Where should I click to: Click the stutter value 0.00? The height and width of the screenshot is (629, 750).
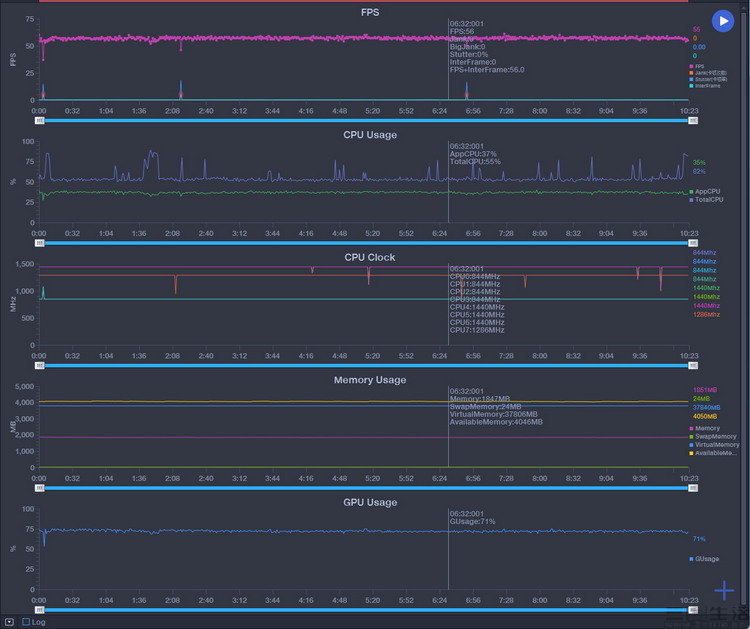click(x=699, y=47)
